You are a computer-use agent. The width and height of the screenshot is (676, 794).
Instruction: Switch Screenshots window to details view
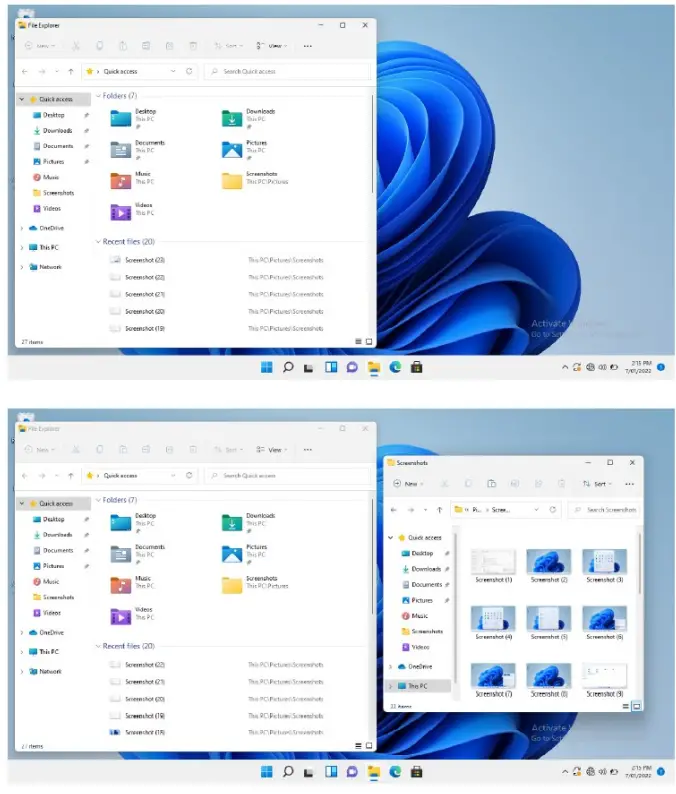(626, 706)
